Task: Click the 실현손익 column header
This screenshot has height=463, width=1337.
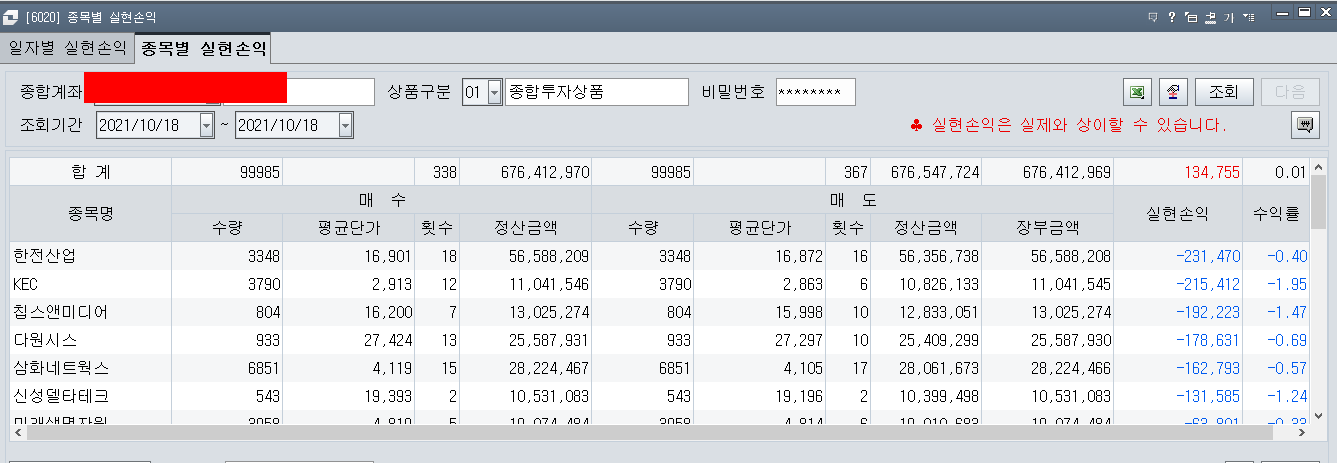Action: 1178,213
